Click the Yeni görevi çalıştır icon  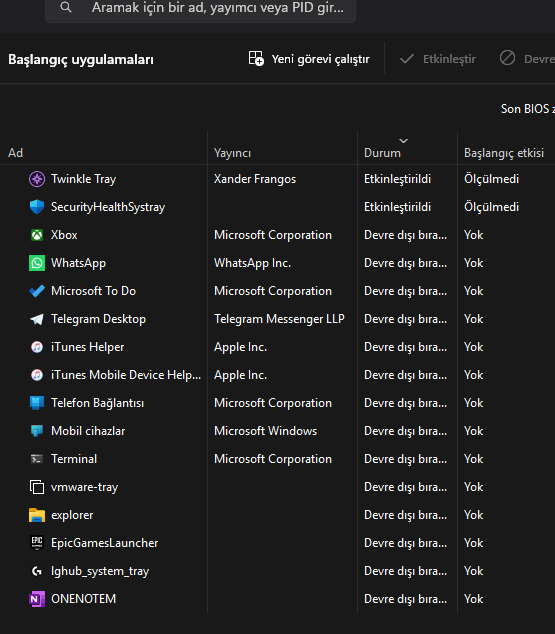pyautogui.click(x=256, y=59)
